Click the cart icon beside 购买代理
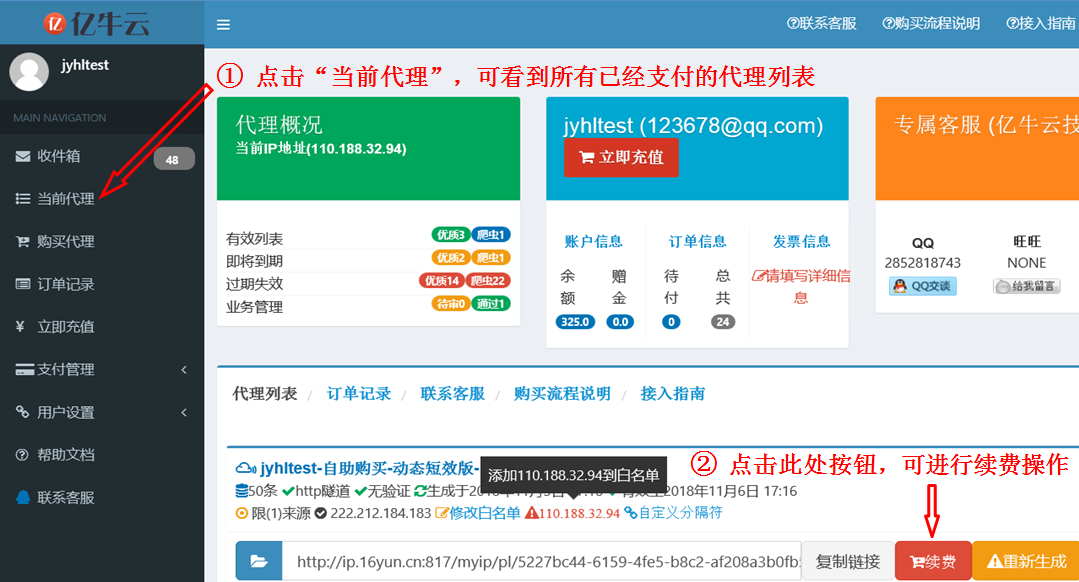Screen dimensions: 1079x582 pos(23,241)
